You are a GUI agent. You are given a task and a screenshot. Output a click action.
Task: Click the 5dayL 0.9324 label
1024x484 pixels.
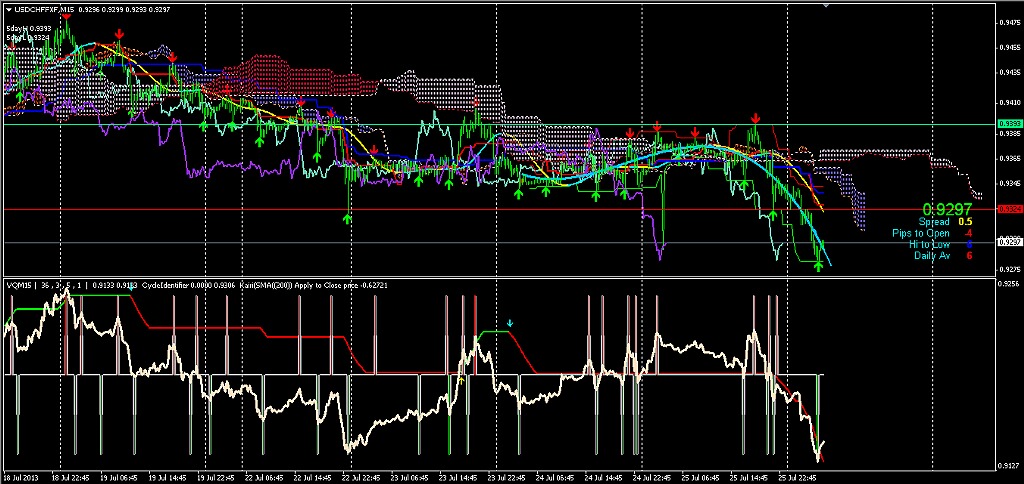point(28,38)
